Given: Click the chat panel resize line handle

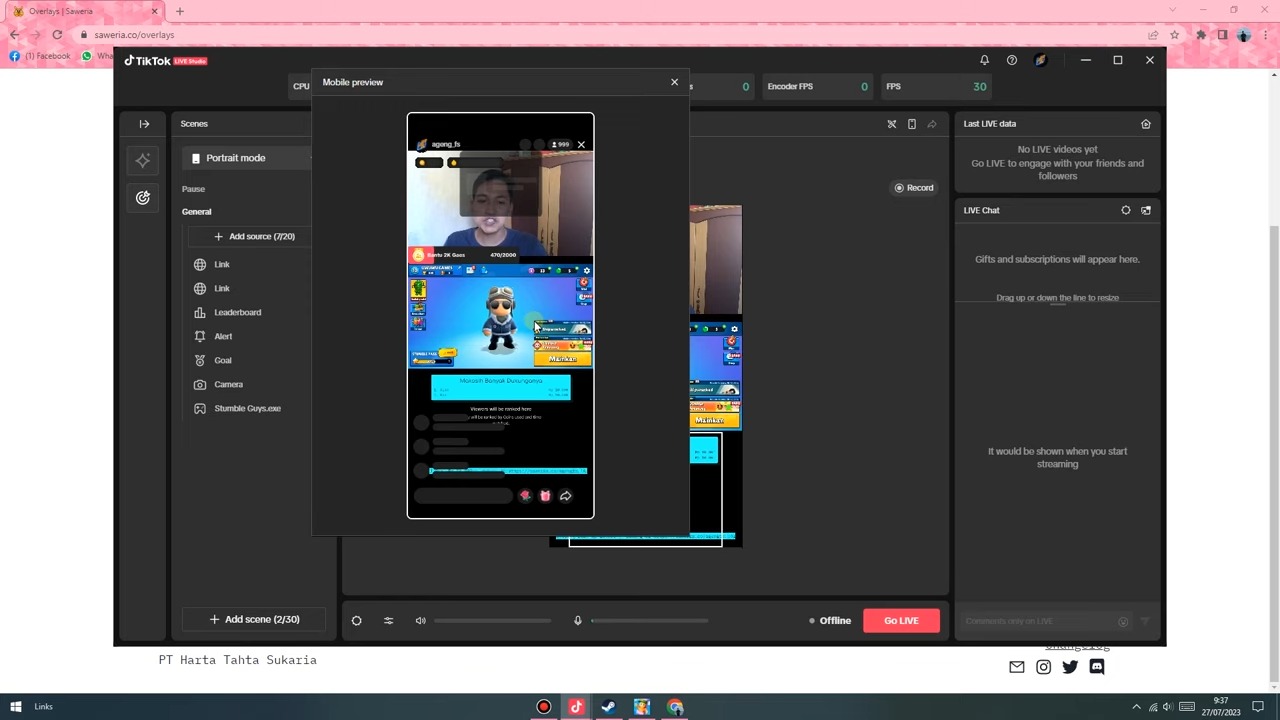Looking at the screenshot, I should click(1057, 302).
